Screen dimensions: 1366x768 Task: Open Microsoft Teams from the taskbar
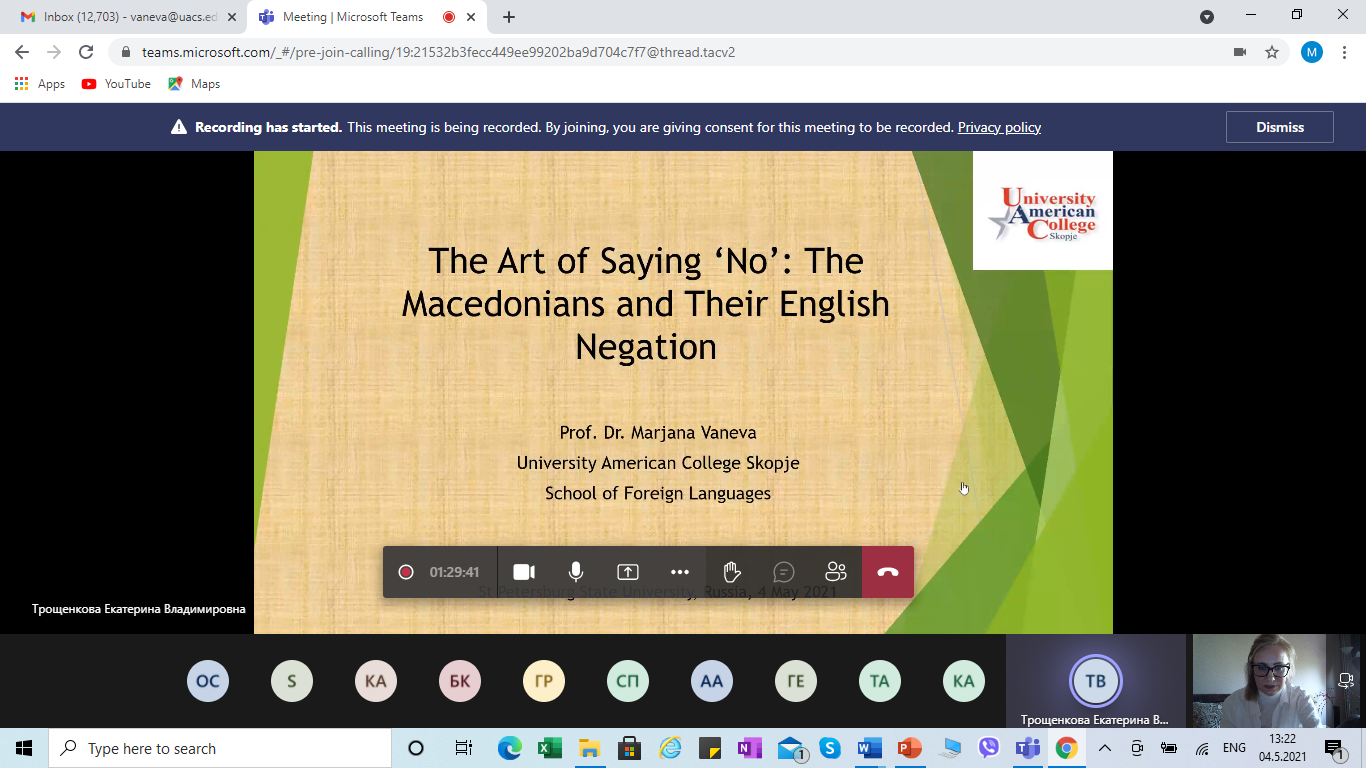pyautogui.click(x=1028, y=748)
